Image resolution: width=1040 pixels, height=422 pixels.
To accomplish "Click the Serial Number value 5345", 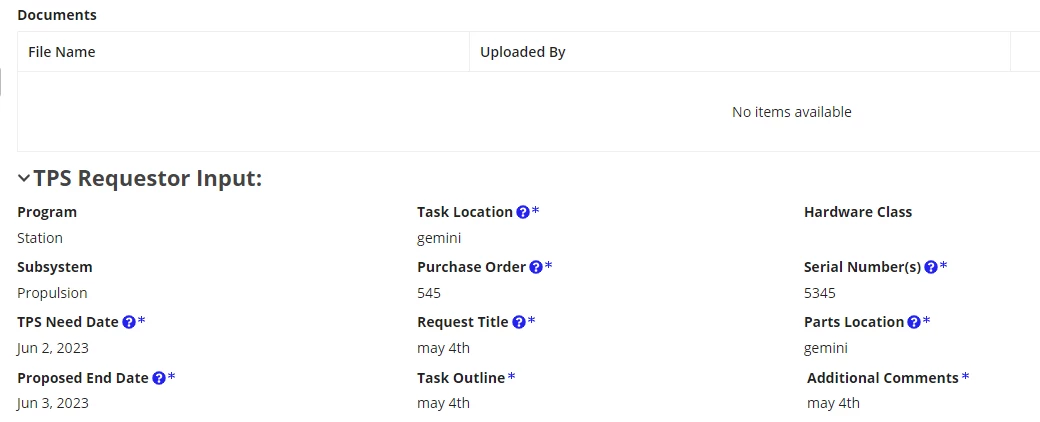I will tap(820, 293).
